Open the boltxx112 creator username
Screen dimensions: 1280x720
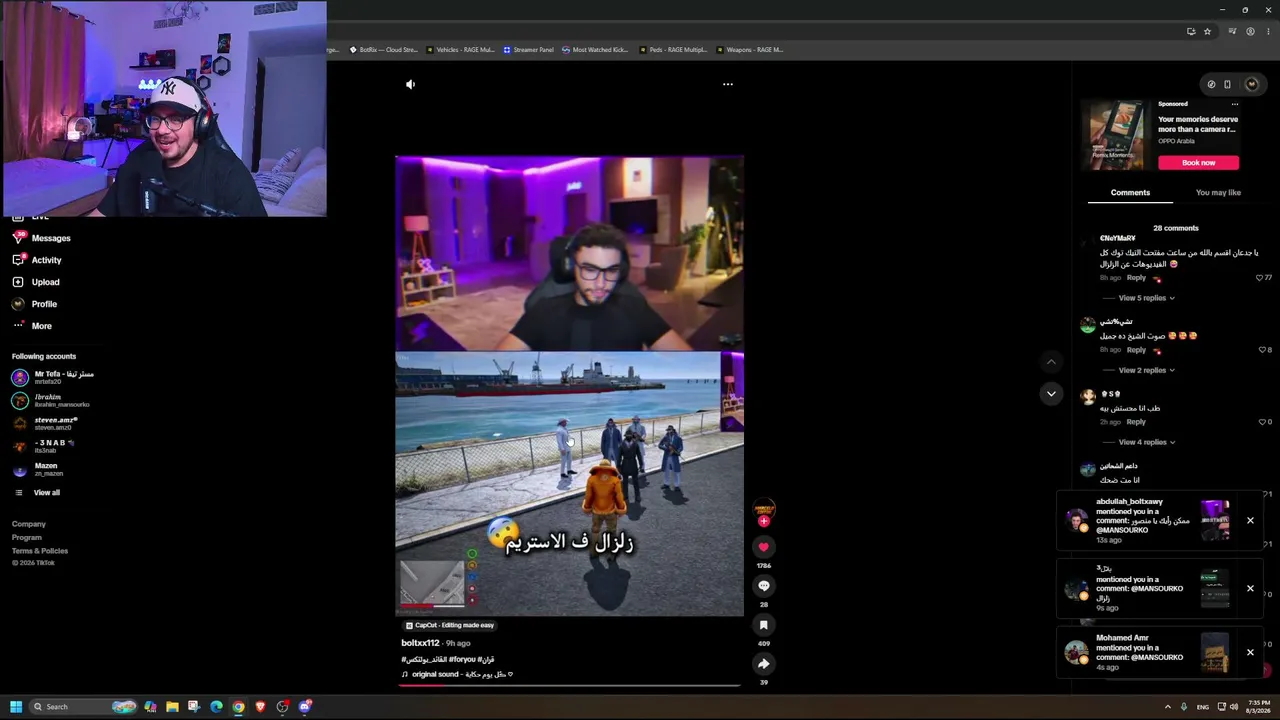click(x=420, y=643)
